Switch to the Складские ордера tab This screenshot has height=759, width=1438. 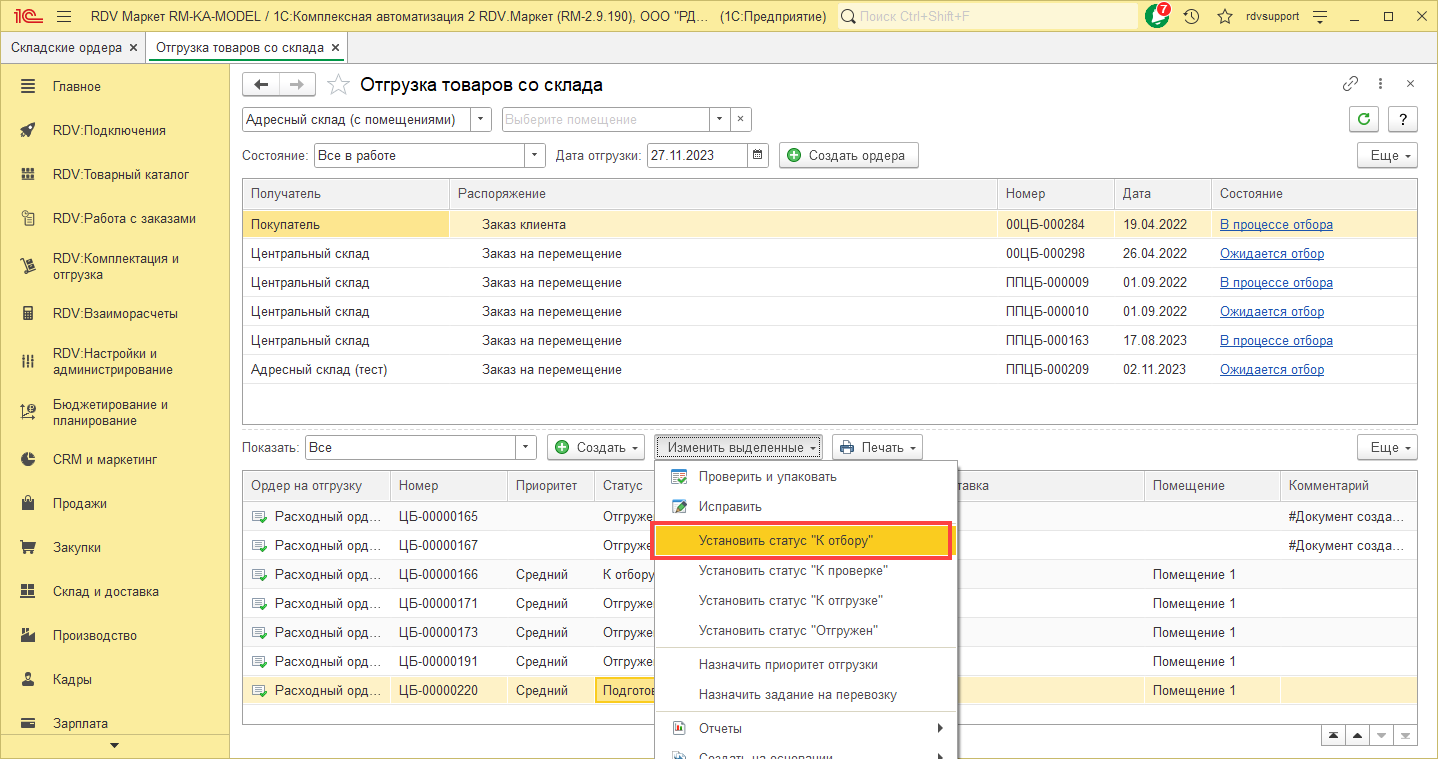[66, 47]
